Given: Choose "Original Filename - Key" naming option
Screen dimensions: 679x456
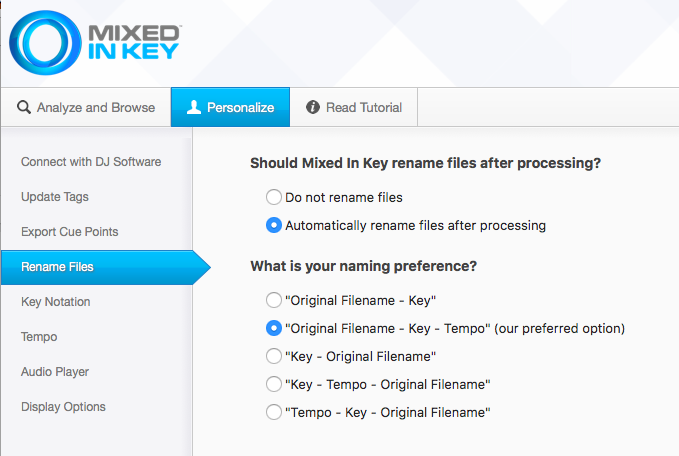Looking at the screenshot, I should [274, 300].
